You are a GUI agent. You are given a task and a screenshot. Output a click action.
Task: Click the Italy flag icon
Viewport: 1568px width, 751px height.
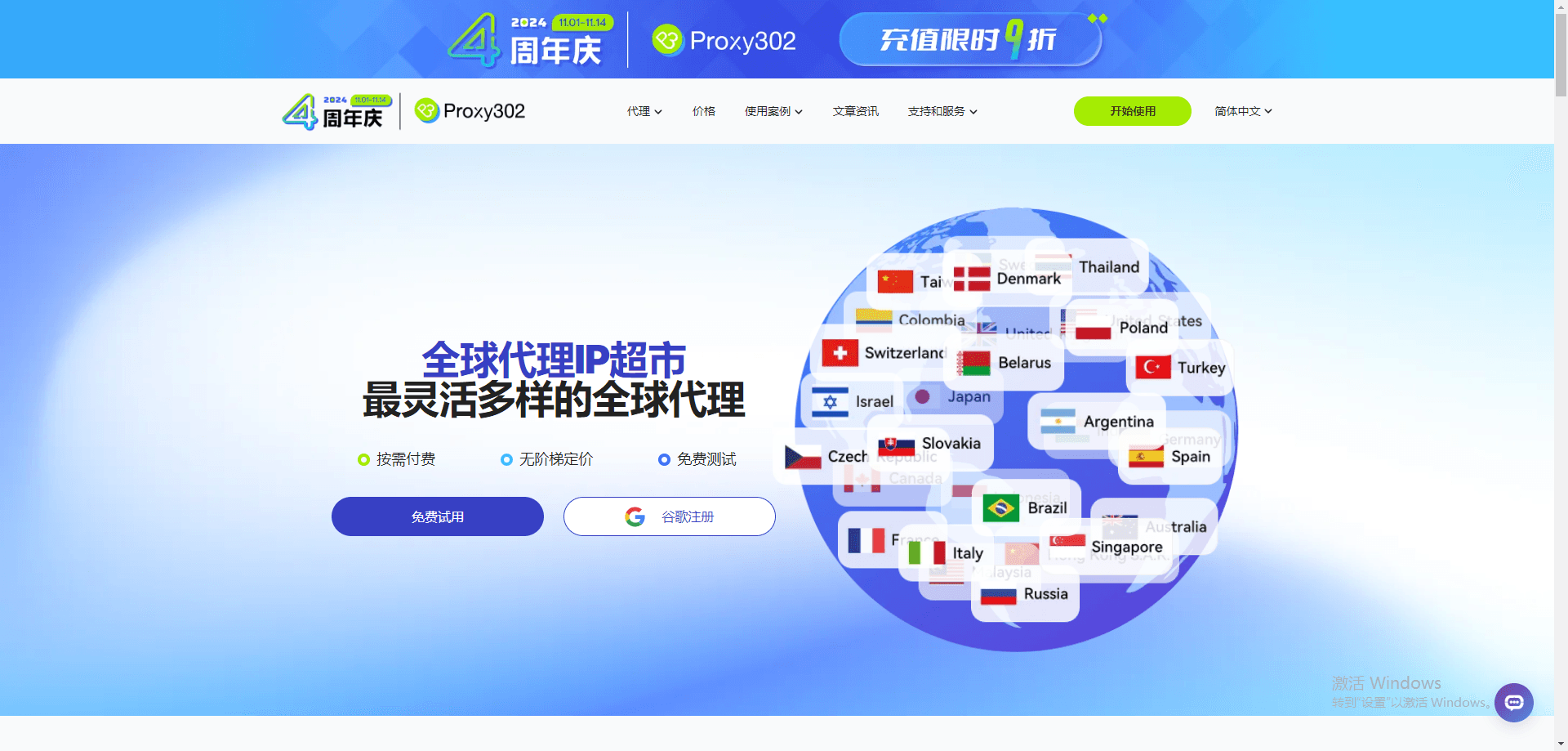point(927,552)
